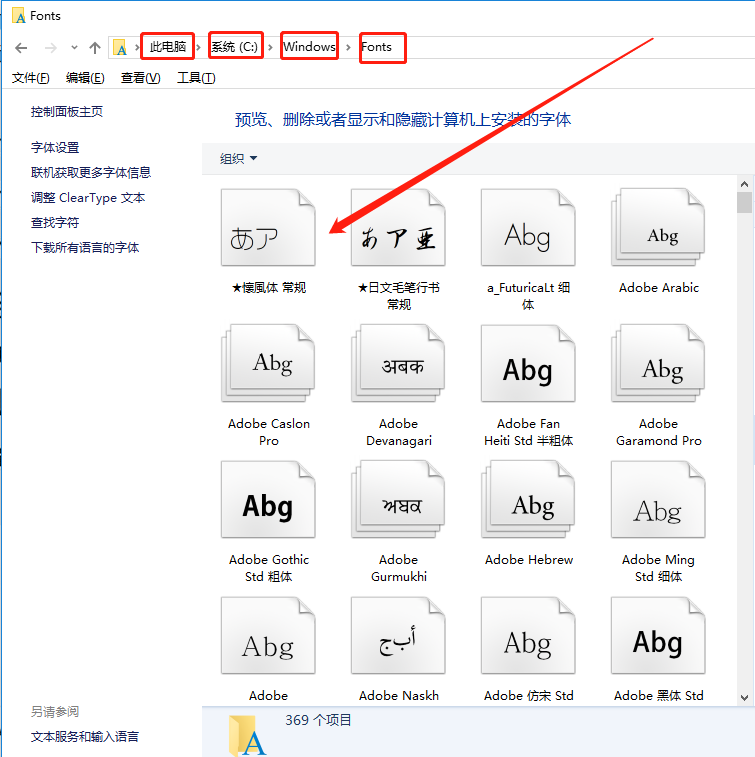The height and width of the screenshot is (757, 755).
Task: Select the ★日文毛笔行书 常规 font icon
Action: 398,227
